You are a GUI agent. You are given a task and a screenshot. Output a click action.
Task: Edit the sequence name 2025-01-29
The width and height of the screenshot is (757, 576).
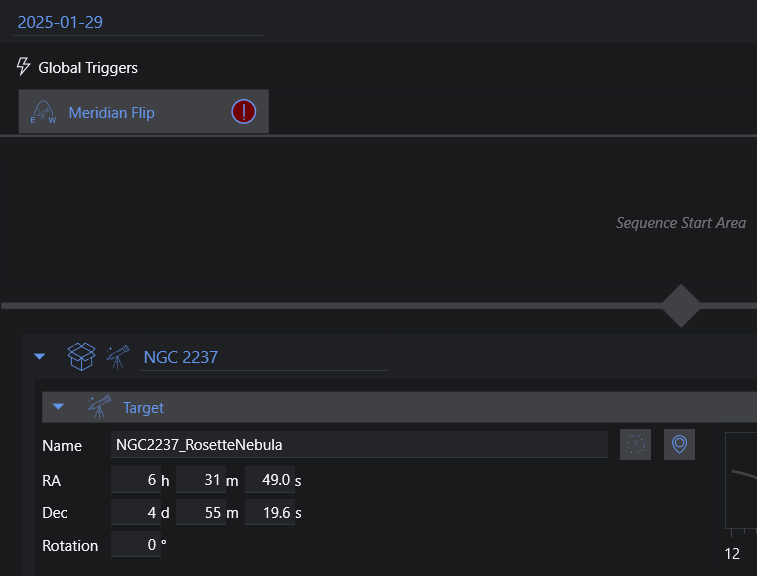pyautogui.click(x=138, y=22)
